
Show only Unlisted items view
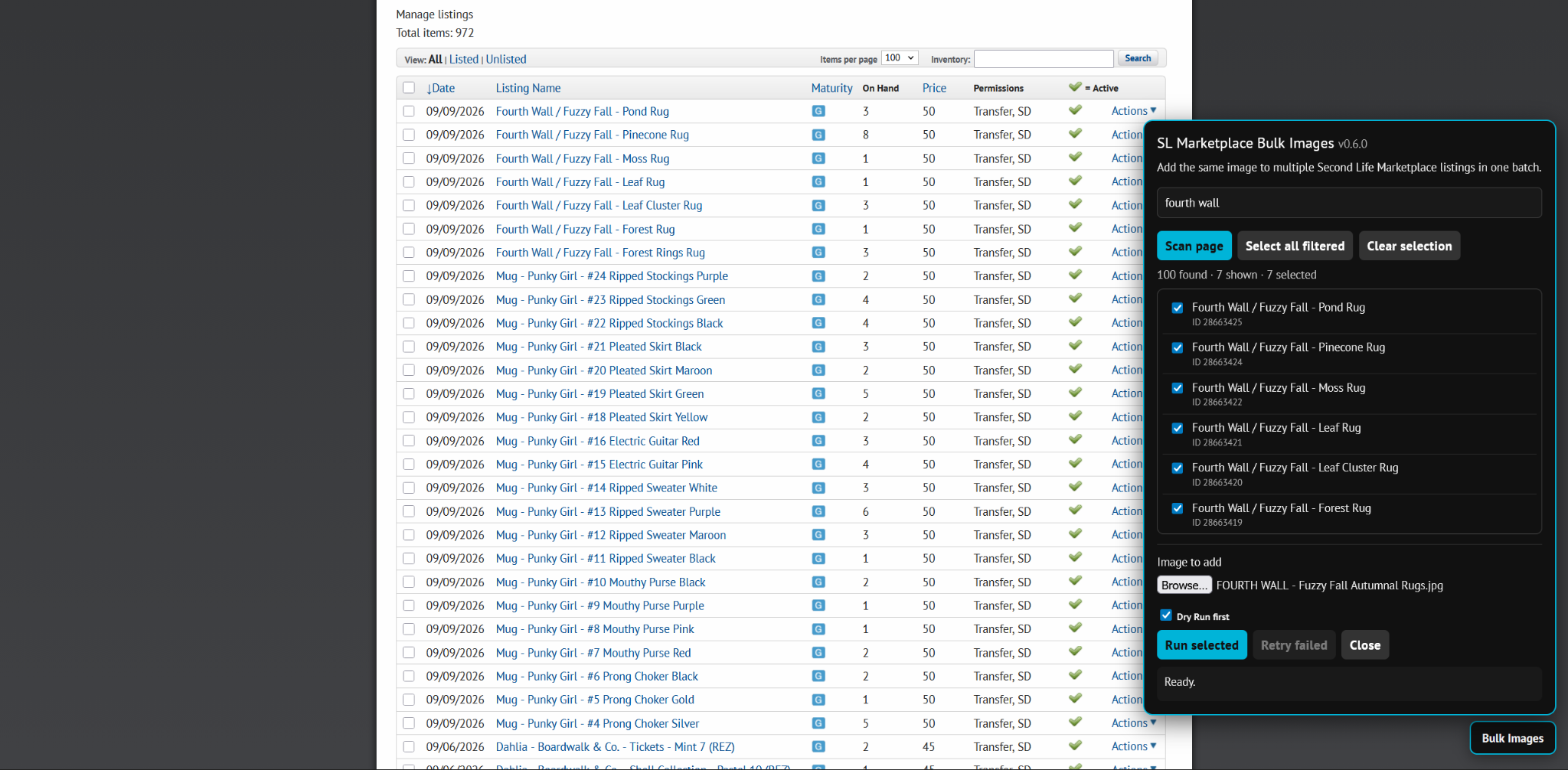click(506, 59)
